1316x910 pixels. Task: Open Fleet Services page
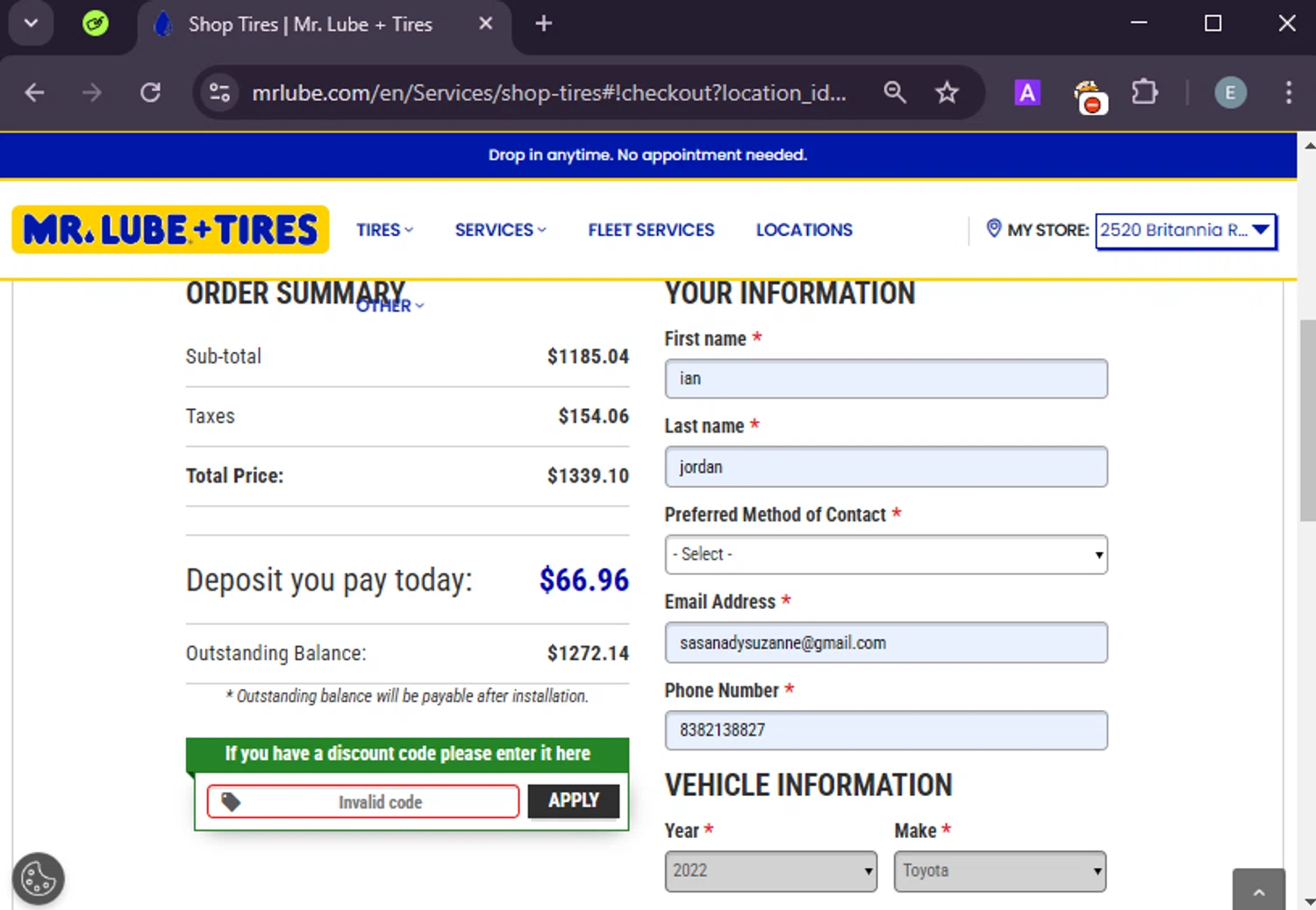pyautogui.click(x=651, y=230)
